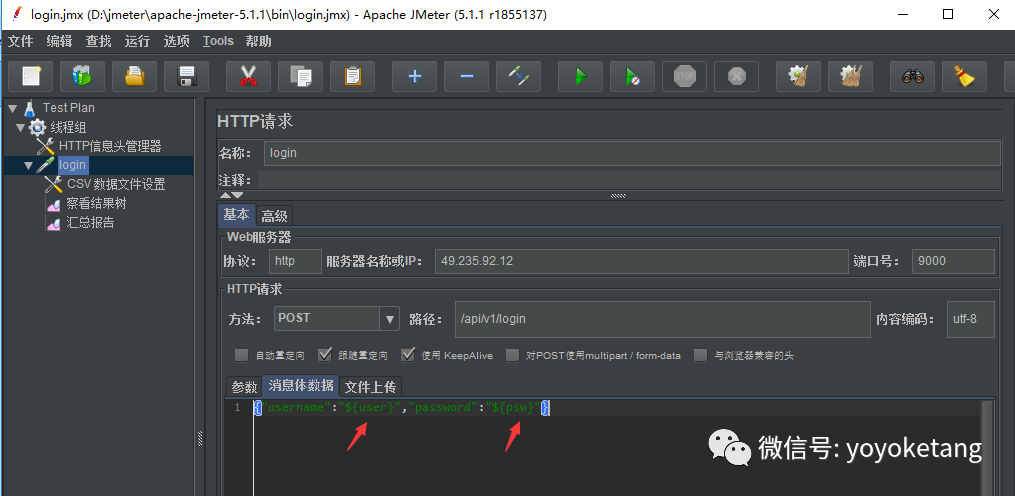Select the 基本 tab

236,214
